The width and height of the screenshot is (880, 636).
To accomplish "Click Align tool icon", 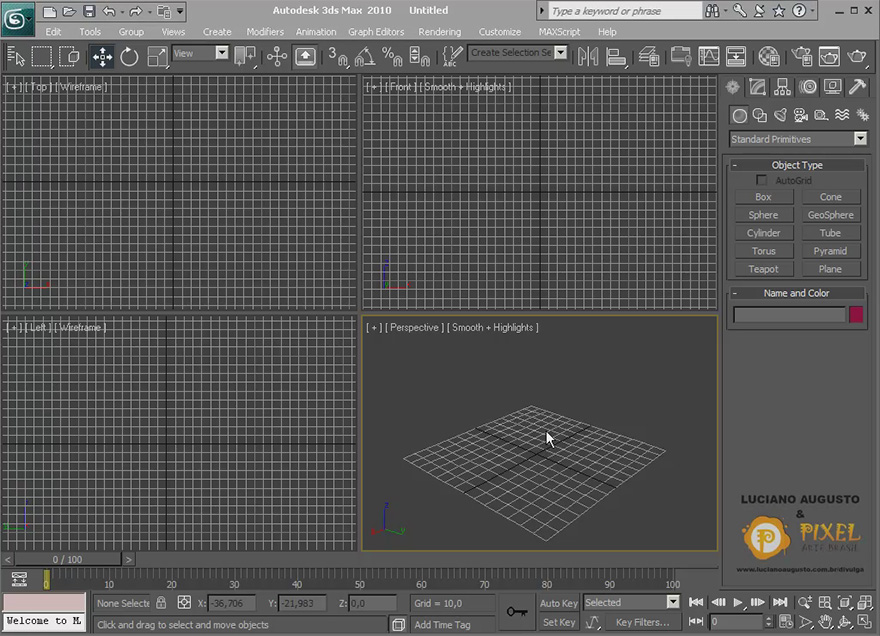I will (616, 56).
